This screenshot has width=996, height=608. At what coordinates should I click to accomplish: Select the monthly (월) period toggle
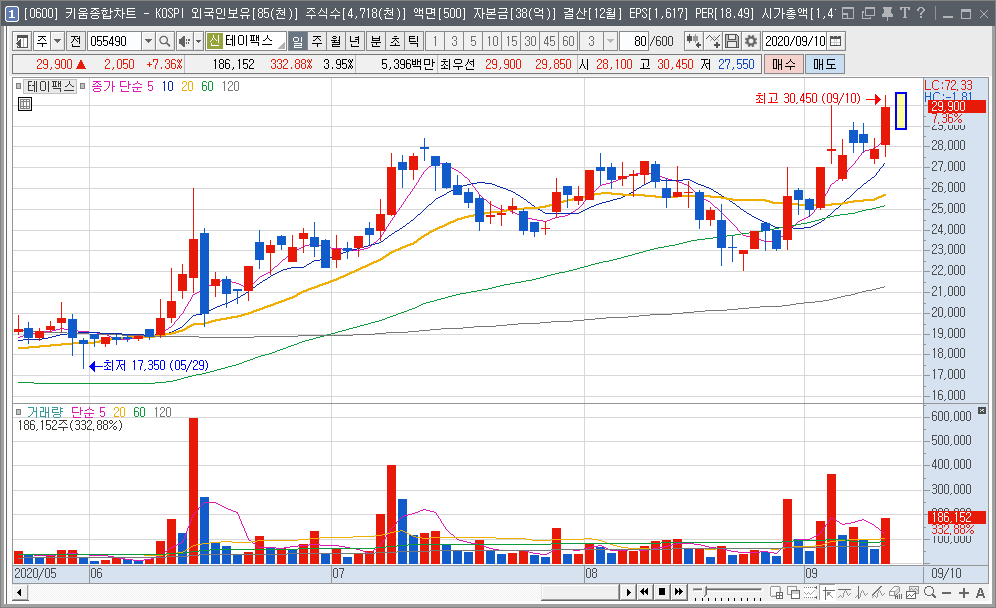click(x=335, y=41)
